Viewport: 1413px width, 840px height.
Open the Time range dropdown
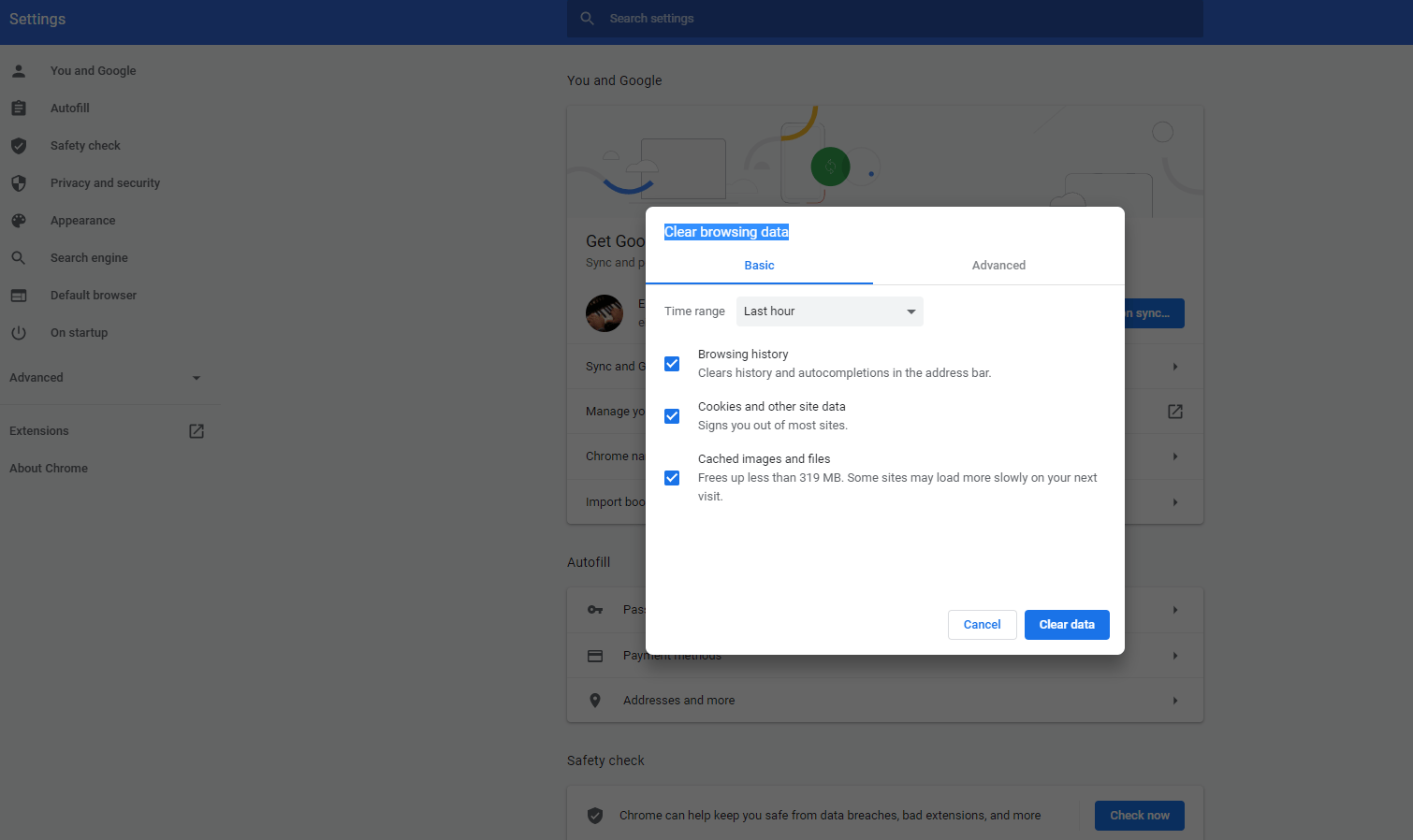(829, 311)
